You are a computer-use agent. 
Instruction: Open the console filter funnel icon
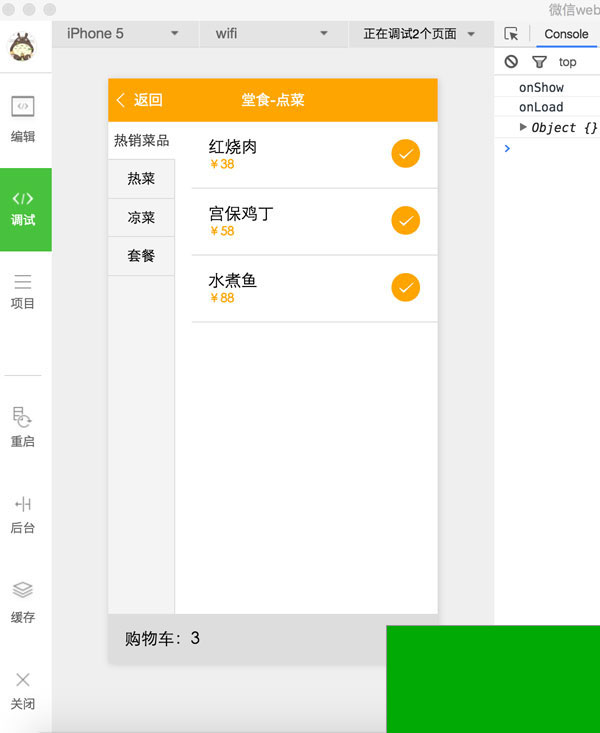point(539,62)
